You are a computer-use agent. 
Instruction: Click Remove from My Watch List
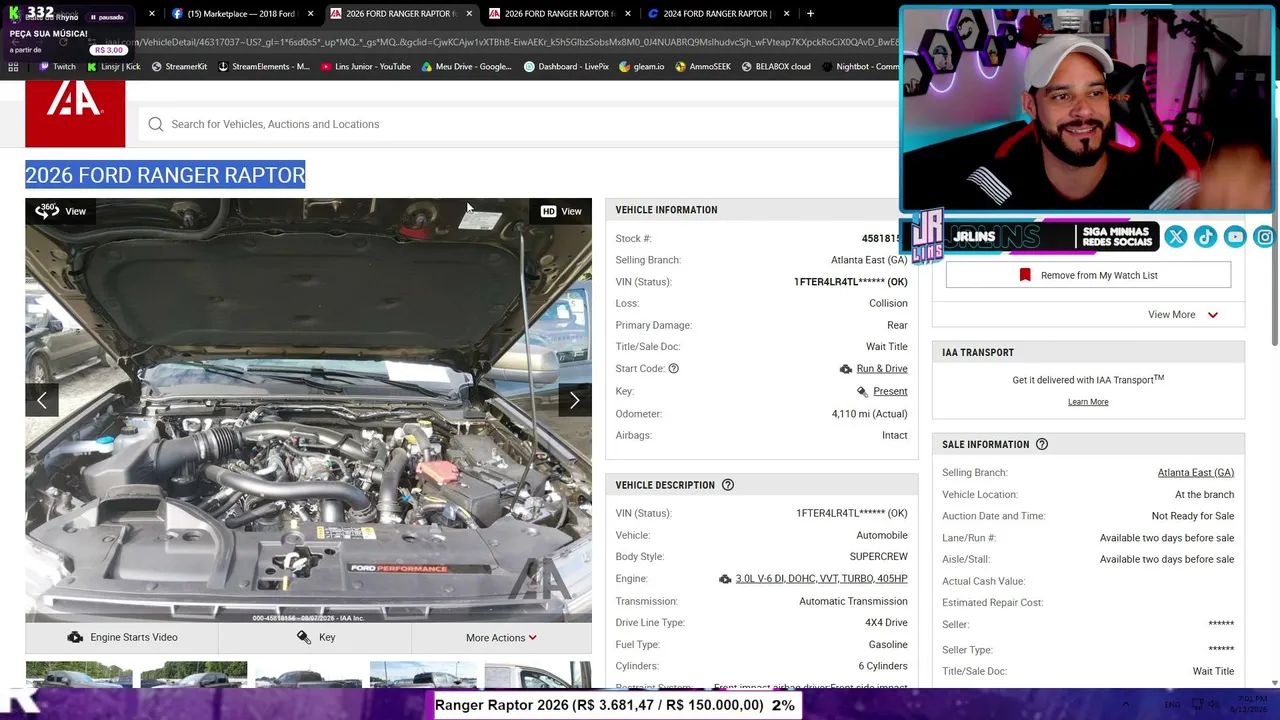1088,275
